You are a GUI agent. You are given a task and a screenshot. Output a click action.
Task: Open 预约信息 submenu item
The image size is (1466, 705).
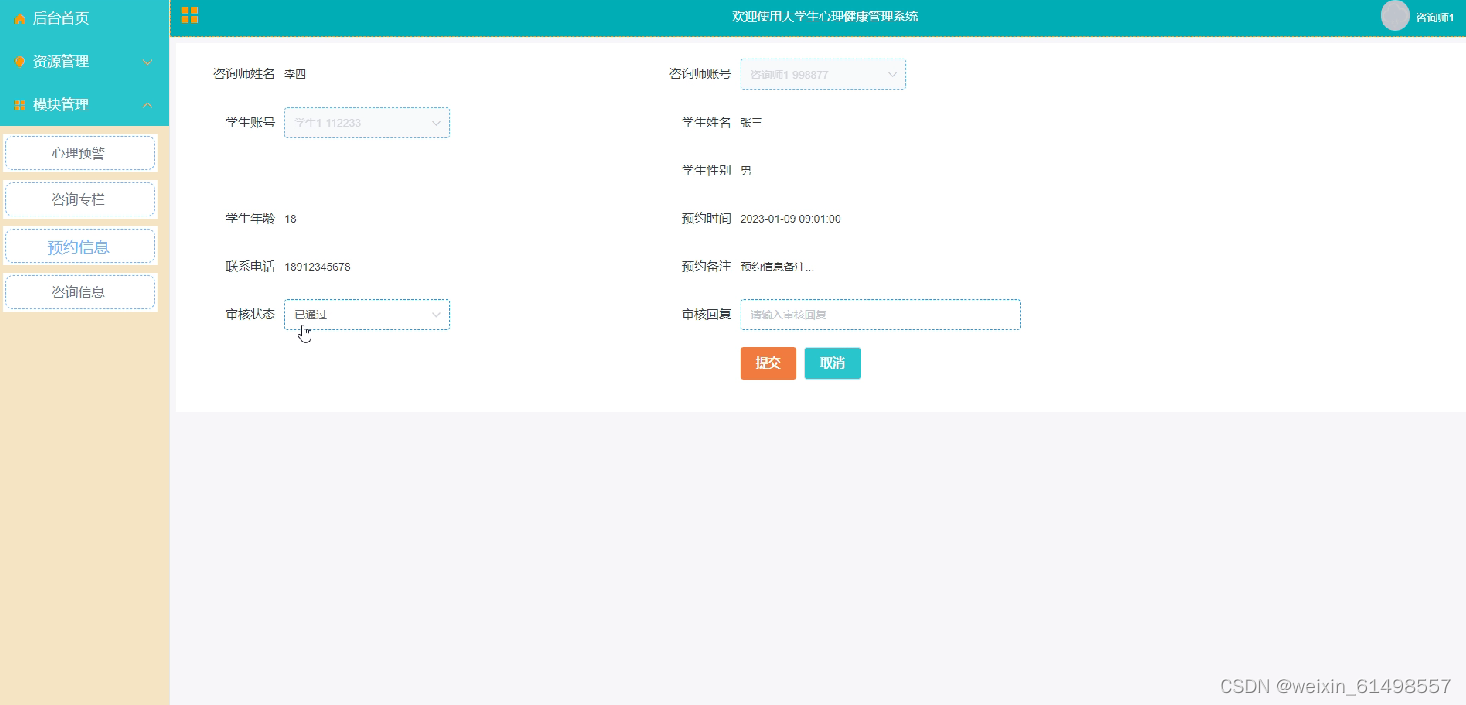(80, 246)
